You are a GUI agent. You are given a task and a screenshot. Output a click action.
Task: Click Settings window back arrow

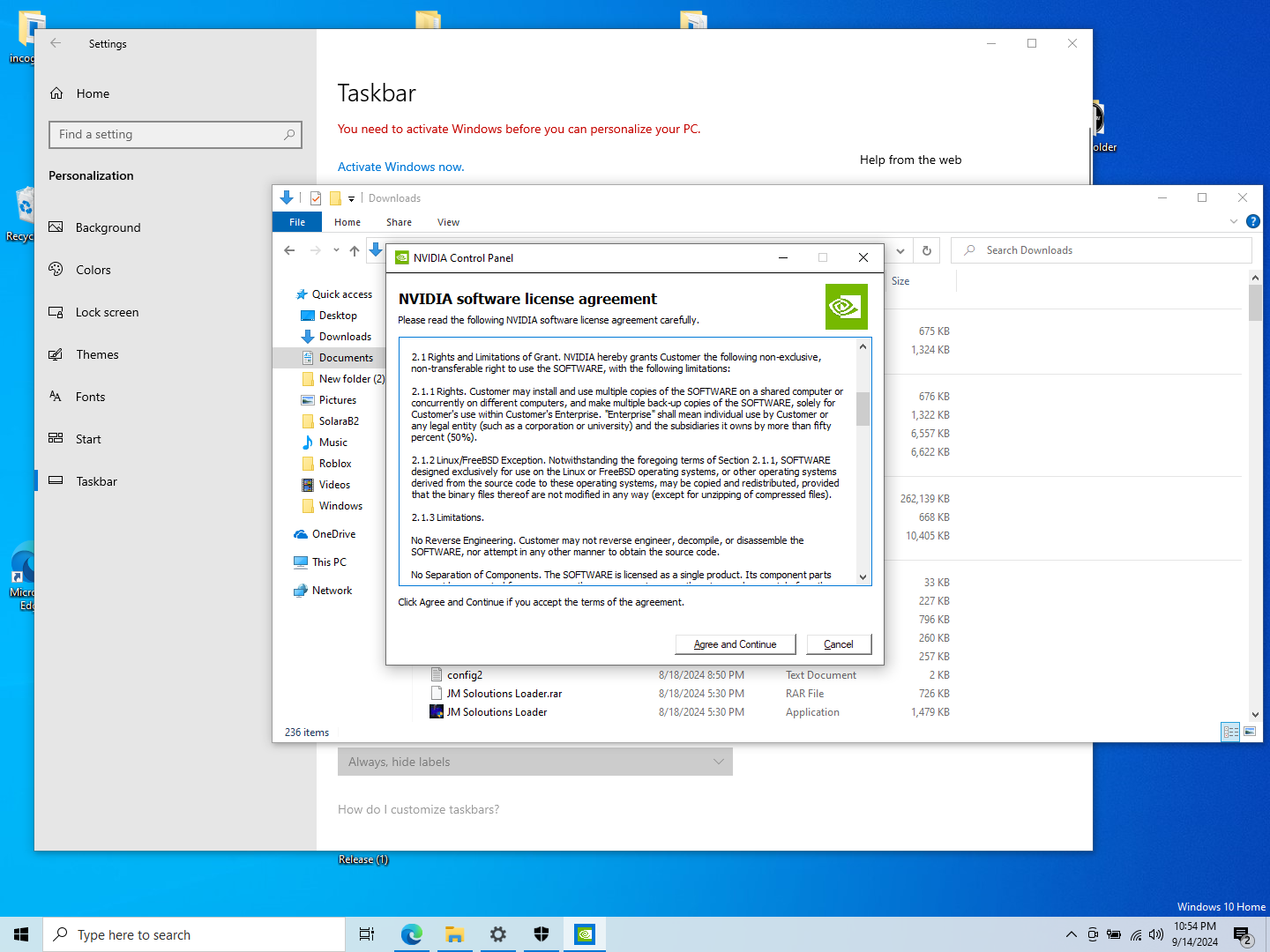pyautogui.click(x=56, y=43)
